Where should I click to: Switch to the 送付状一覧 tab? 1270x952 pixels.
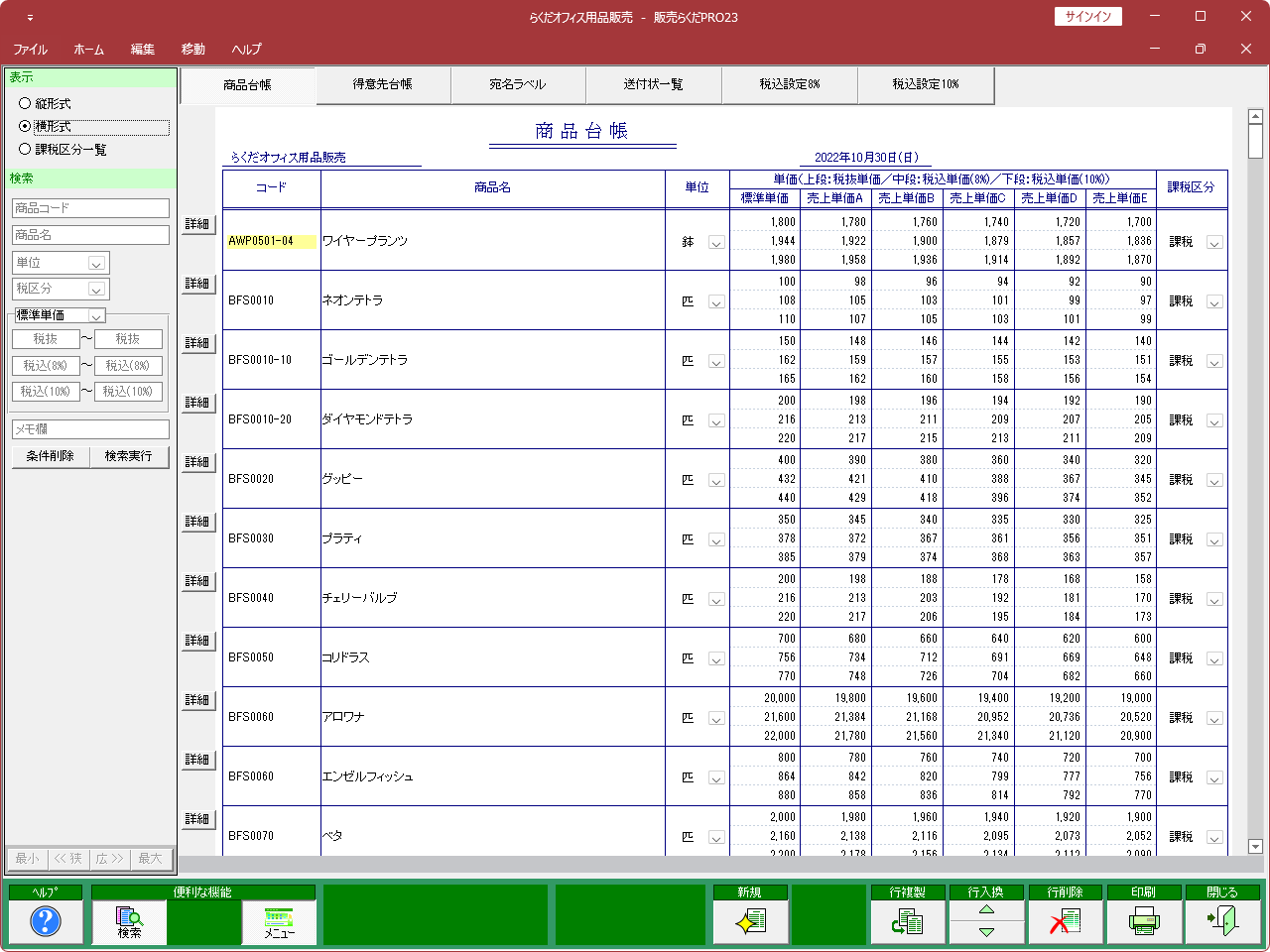pyautogui.click(x=654, y=84)
